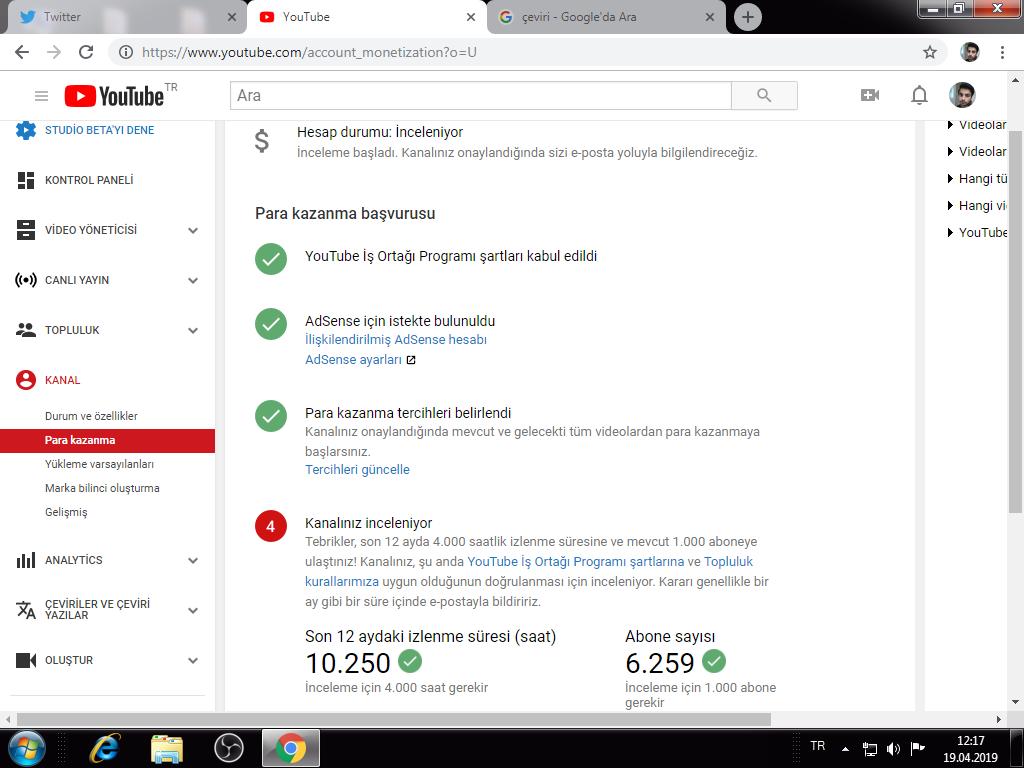
Task: Open Gelişmiş channel settings
Action: coord(66,512)
